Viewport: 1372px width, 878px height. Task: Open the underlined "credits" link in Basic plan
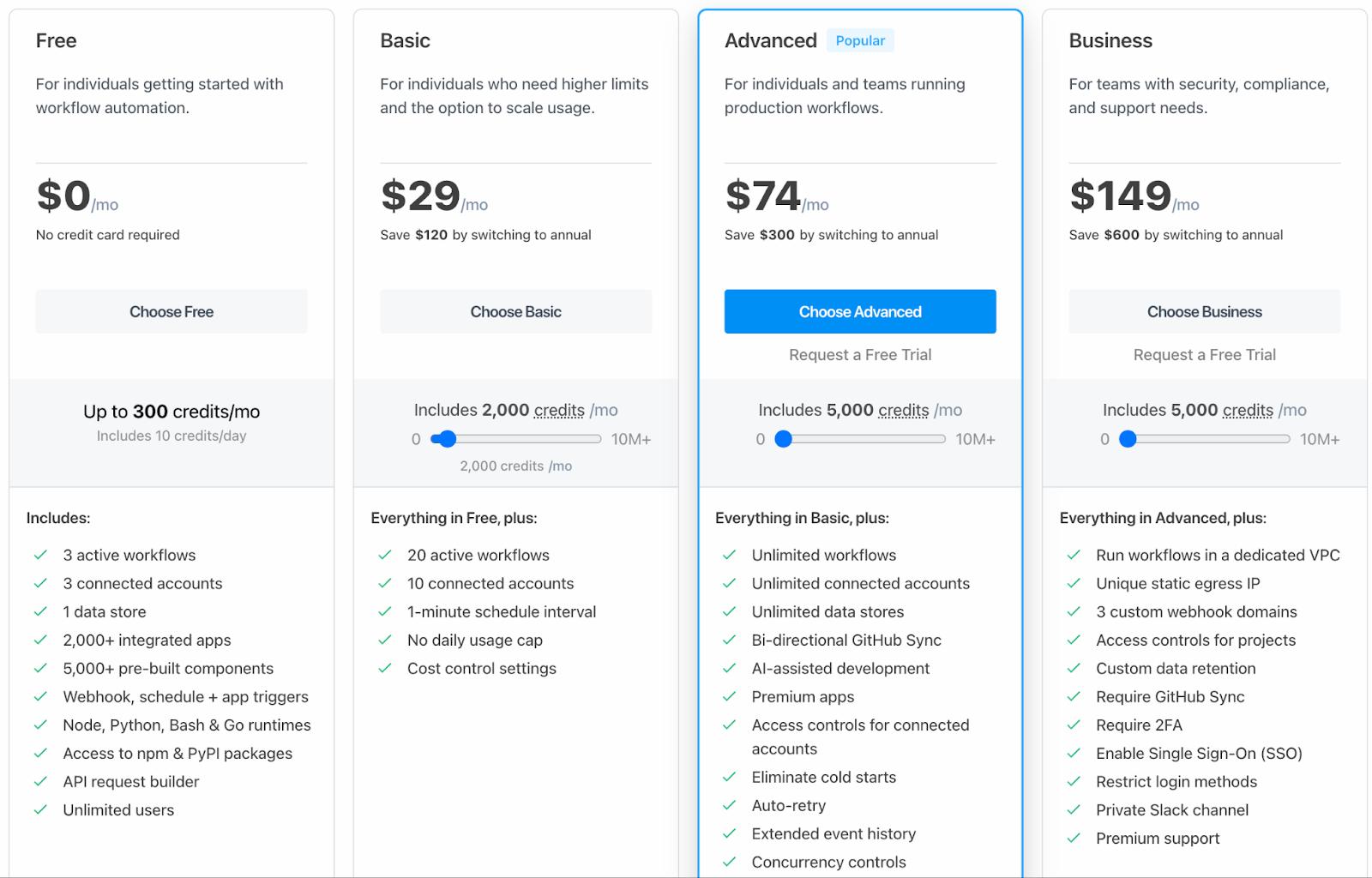558,410
